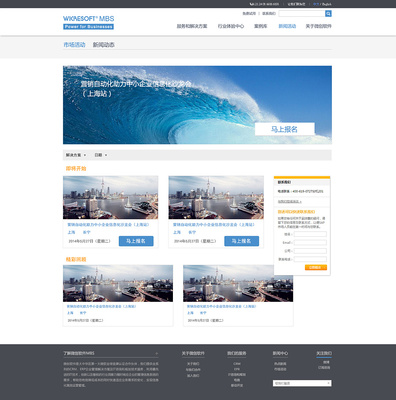The width and height of the screenshot is (396, 400).
Task: Open the first past event thumbnail image
Action: 118,283
